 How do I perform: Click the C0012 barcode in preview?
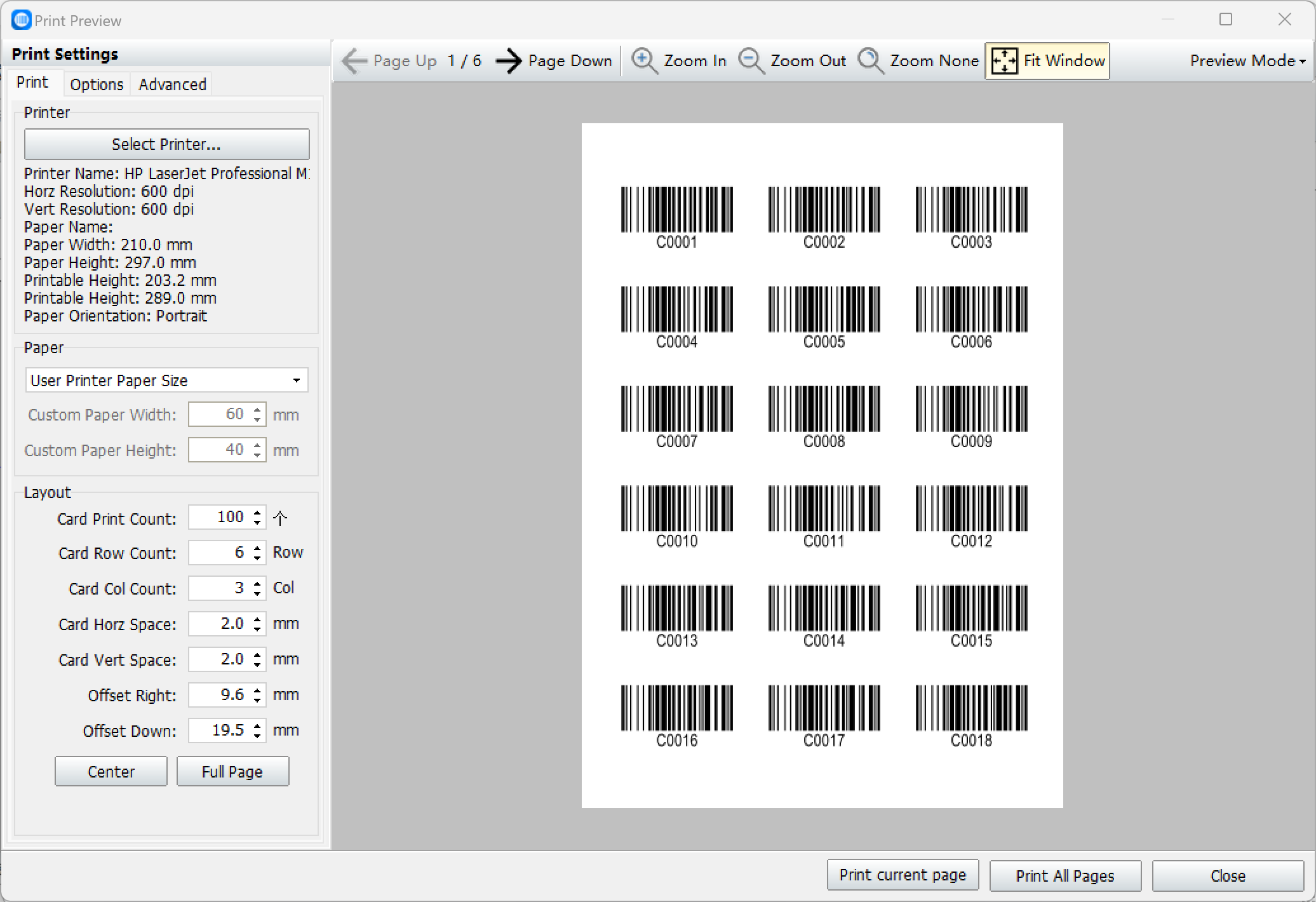pyautogui.click(x=972, y=516)
